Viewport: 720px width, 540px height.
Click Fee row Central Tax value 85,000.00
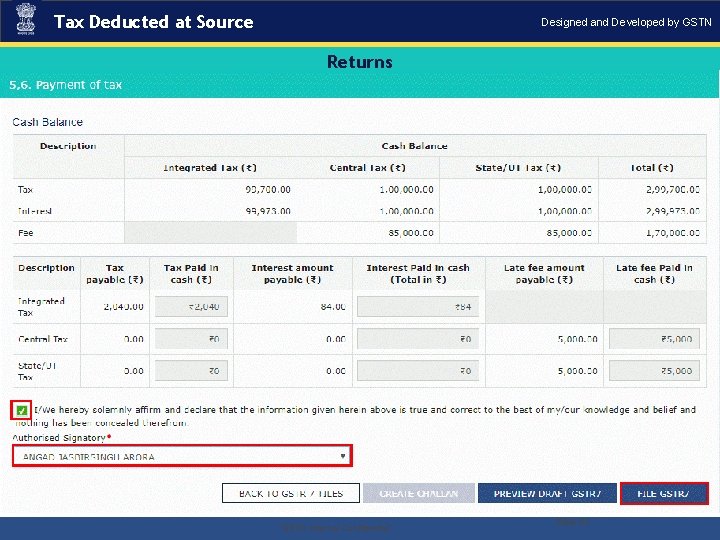point(411,233)
